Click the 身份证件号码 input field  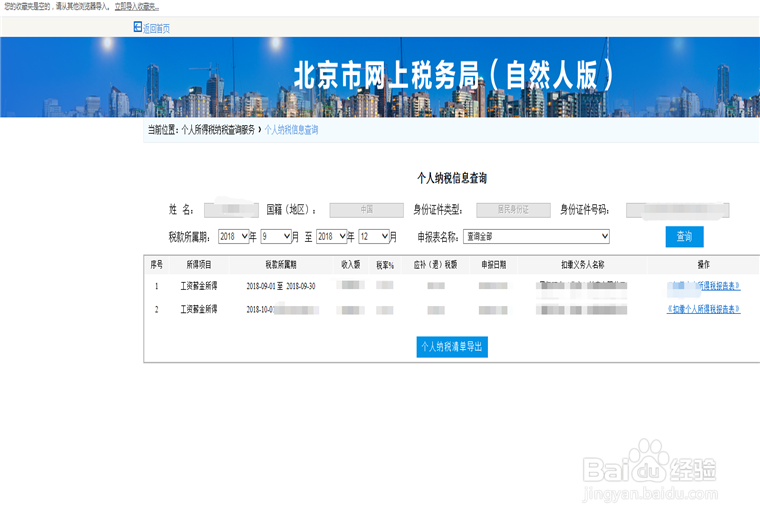pos(678,210)
